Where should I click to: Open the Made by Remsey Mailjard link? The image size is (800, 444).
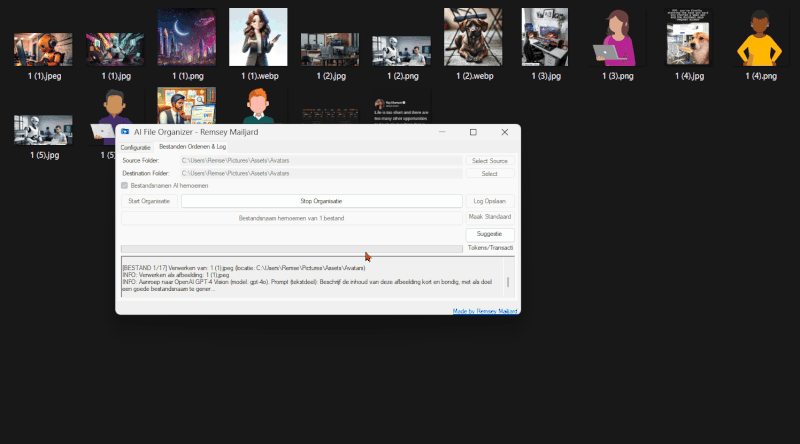point(485,311)
